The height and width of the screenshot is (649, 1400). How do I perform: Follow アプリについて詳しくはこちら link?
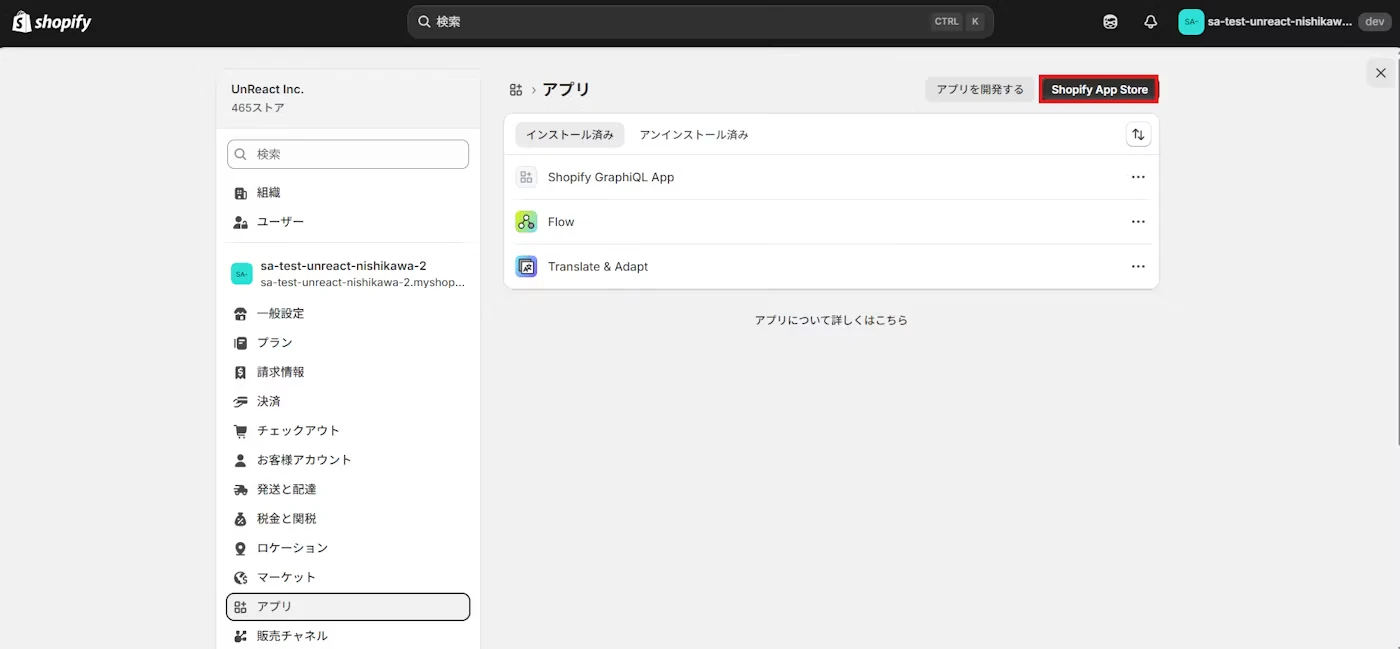click(831, 320)
